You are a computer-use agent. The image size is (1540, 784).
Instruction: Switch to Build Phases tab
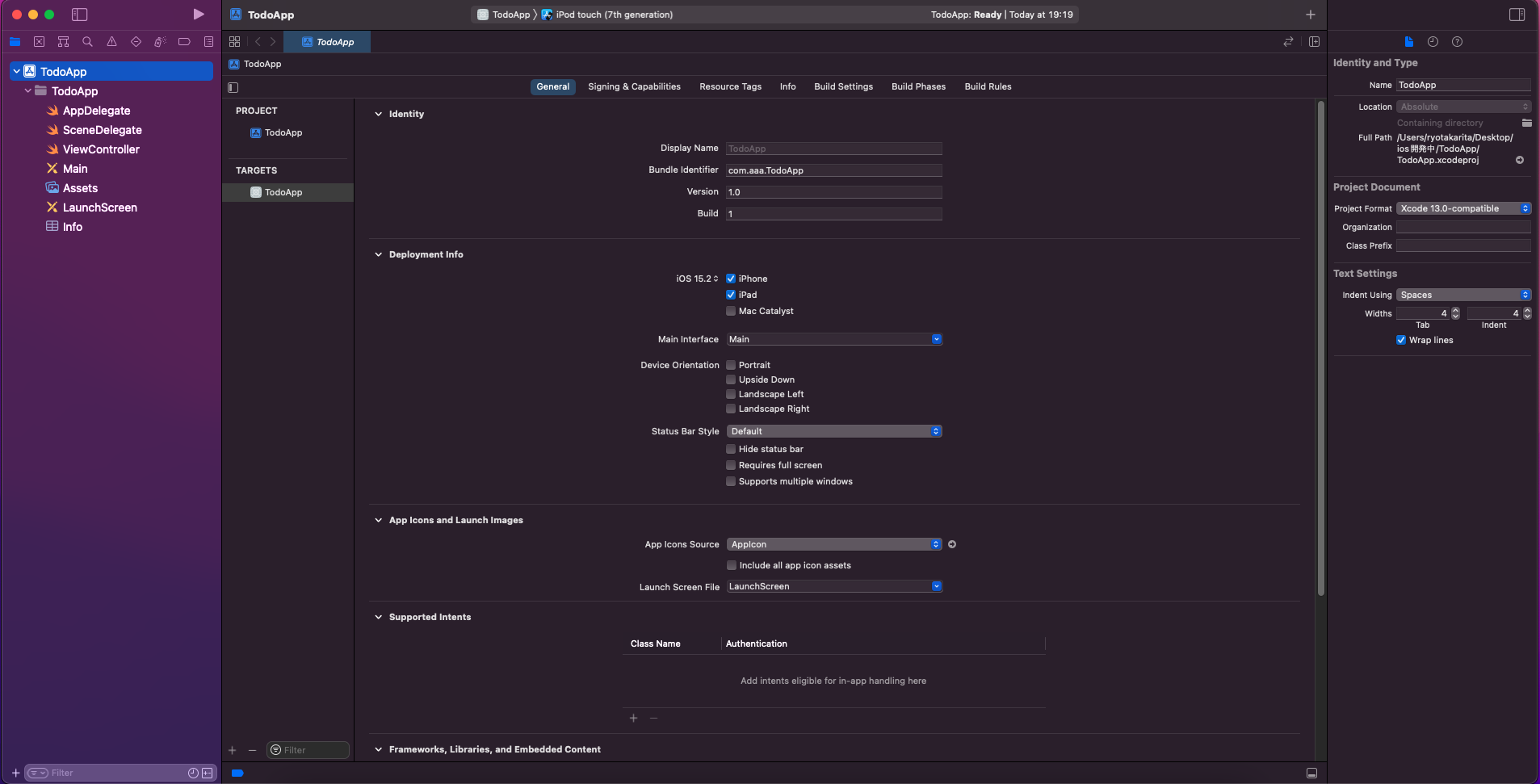coord(918,86)
